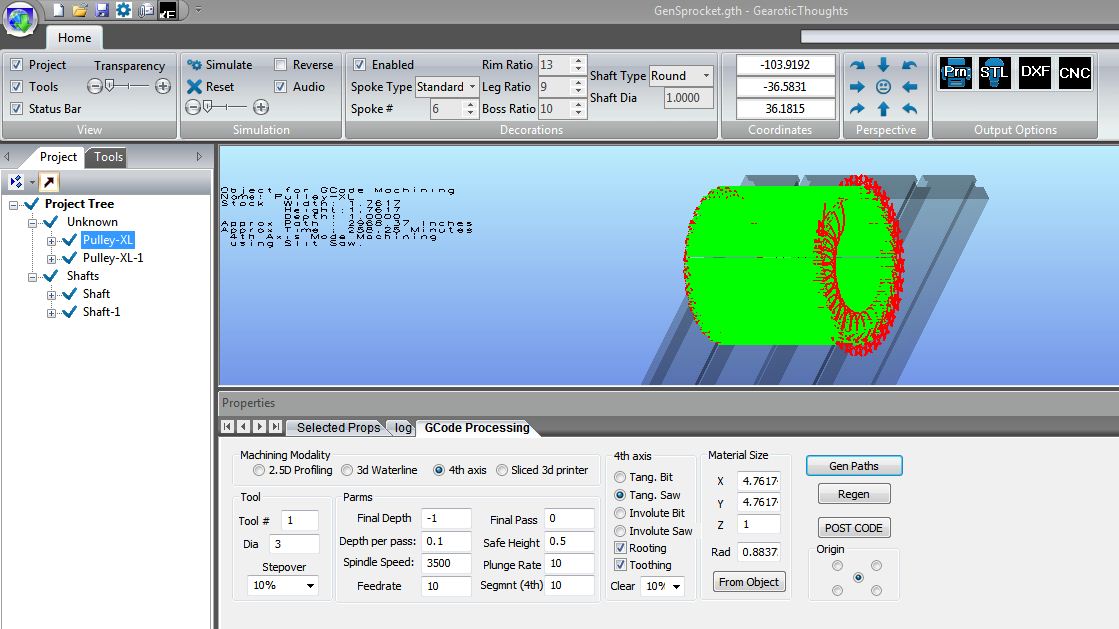The width and height of the screenshot is (1119, 629).
Task: Expand the Pulley-XL-1 tree node
Action: tap(52, 258)
